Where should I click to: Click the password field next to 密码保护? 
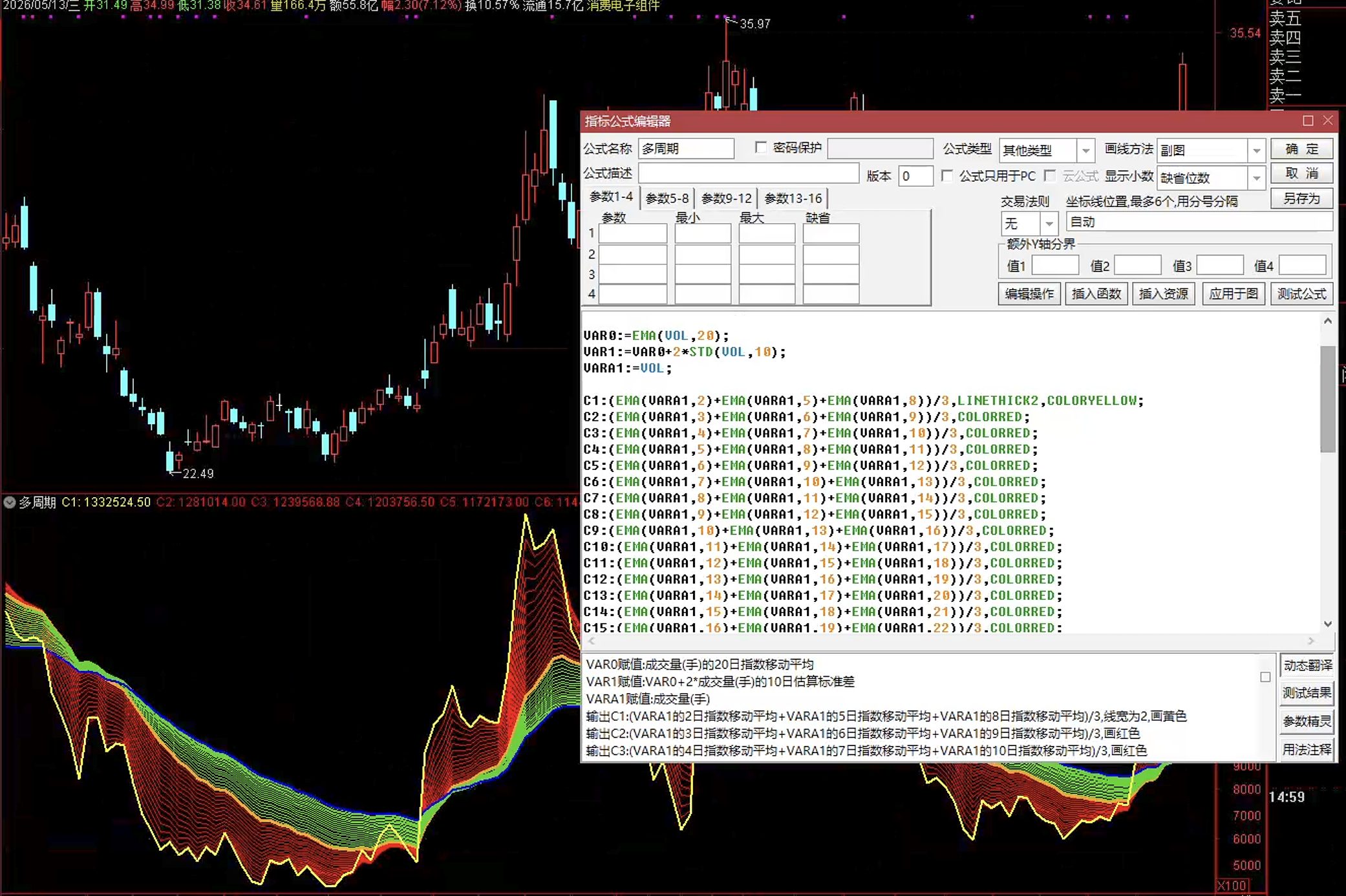[880, 149]
